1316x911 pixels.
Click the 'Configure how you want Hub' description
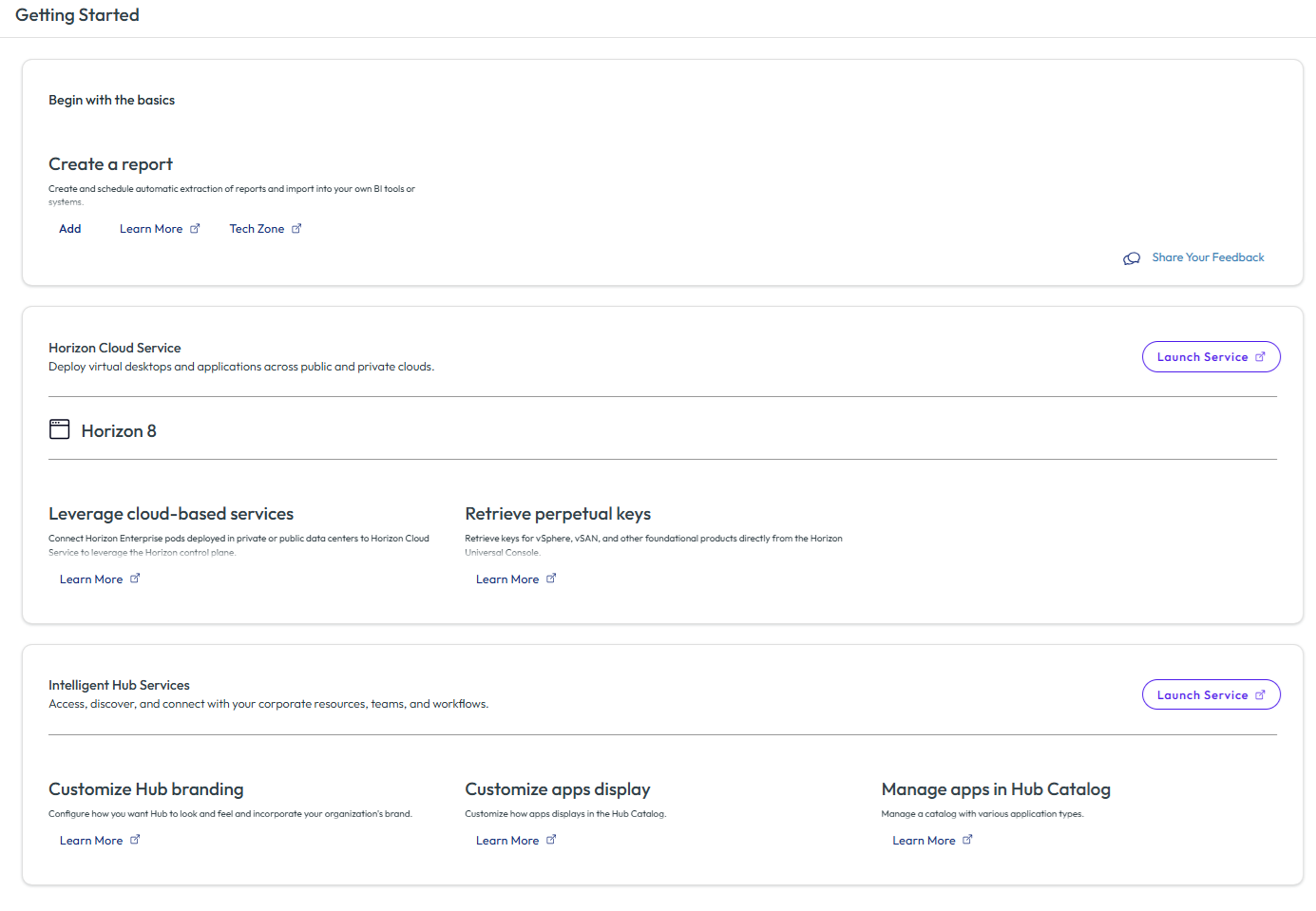[230, 814]
